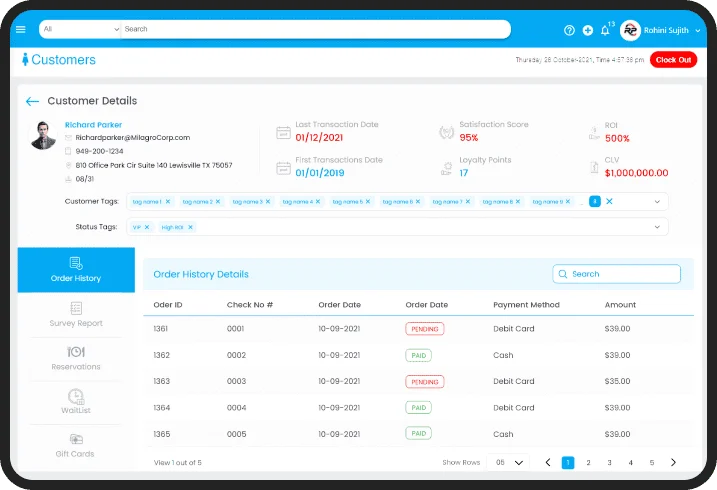This screenshot has width=717, height=490.
Task: Click the PENDING badge for order 1361
Action: 425,329
